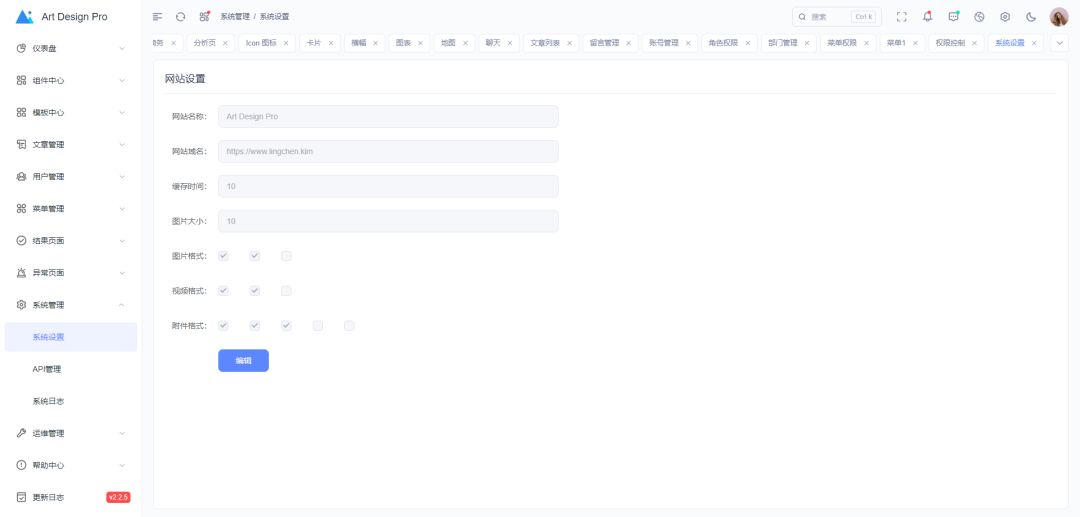Toggle second checkbox in 图片格式 row
Viewport: 1080px width, 517px height.
click(255, 256)
